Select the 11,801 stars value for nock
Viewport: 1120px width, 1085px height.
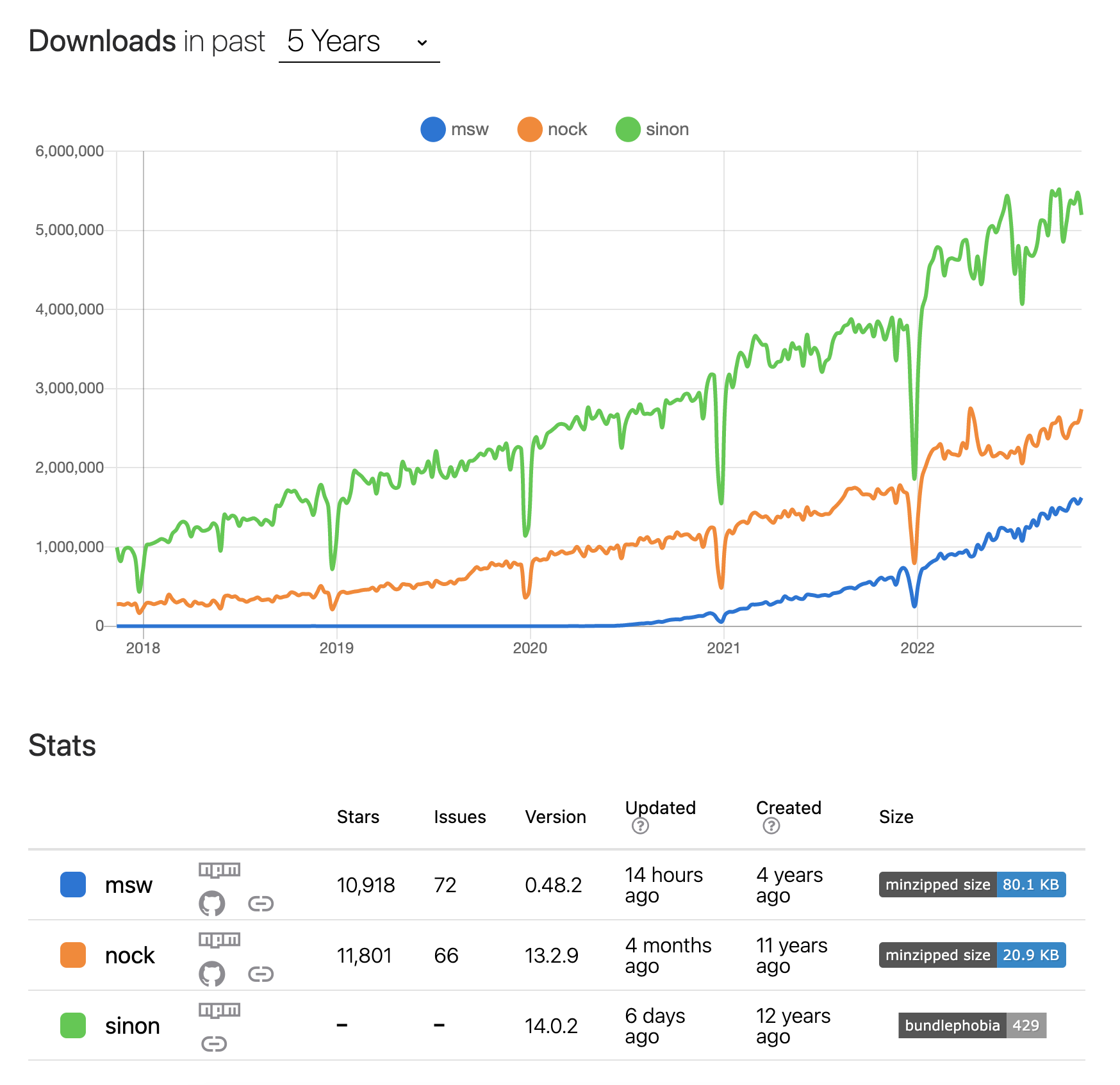[x=365, y=956]
